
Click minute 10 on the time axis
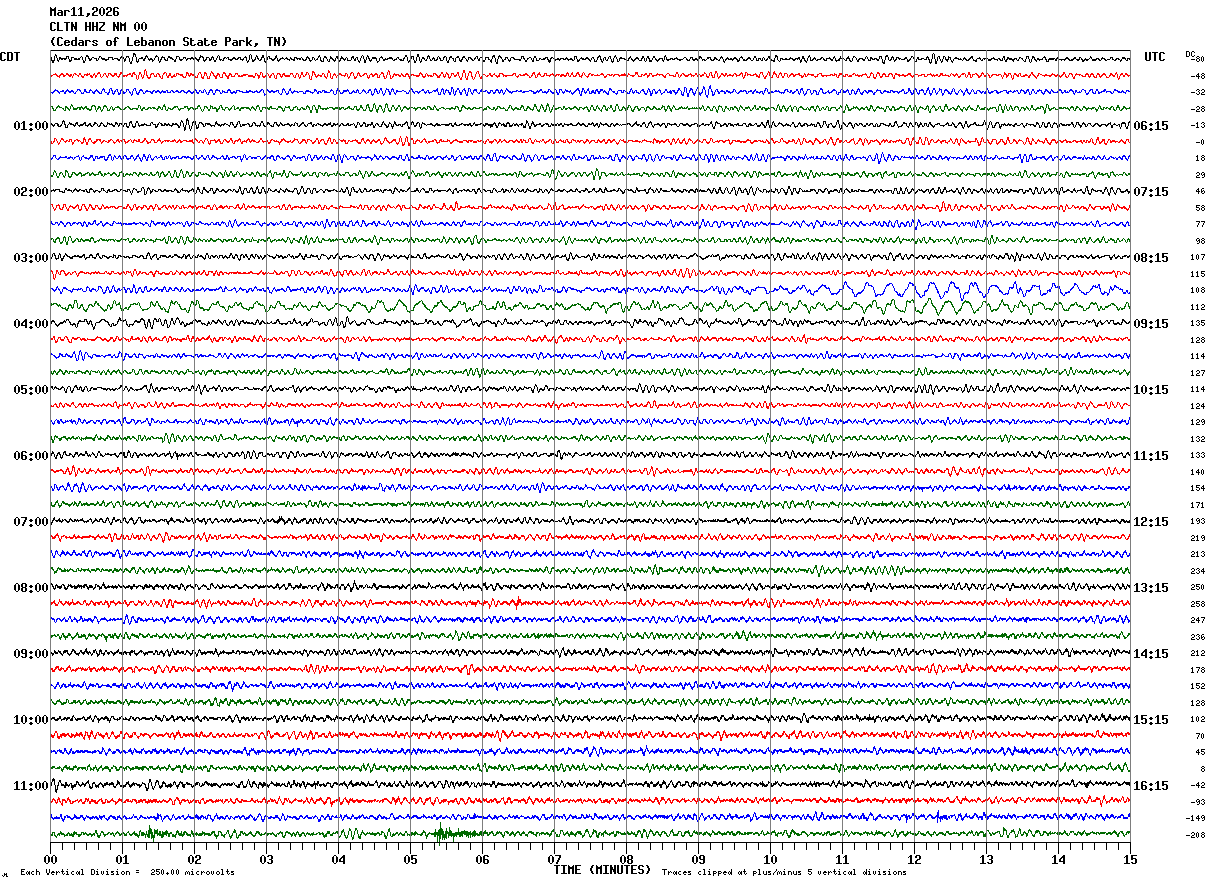[770, 859]
